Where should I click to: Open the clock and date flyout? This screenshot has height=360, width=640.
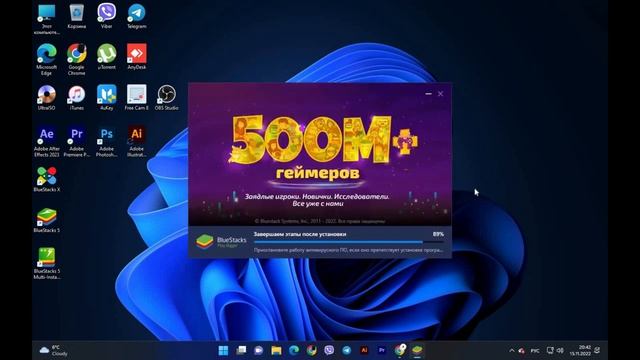[x=580, y=350]
